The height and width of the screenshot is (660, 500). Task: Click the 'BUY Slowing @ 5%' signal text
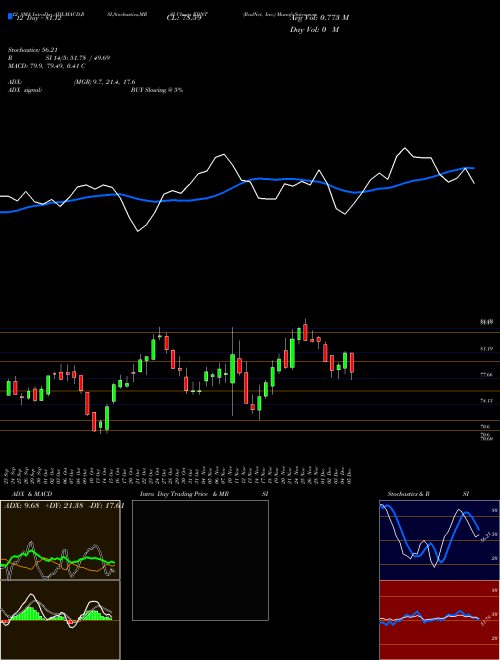(157, 90)
